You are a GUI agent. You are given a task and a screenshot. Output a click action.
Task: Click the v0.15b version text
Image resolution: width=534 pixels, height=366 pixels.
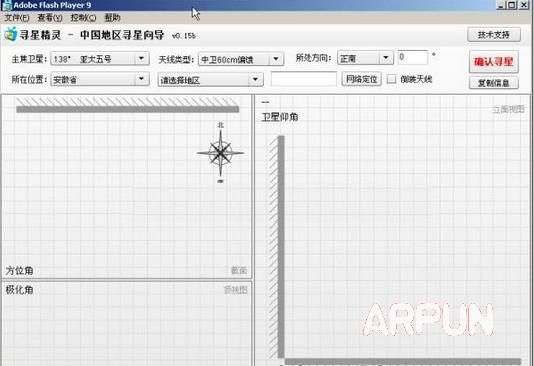tap(184, 36)
